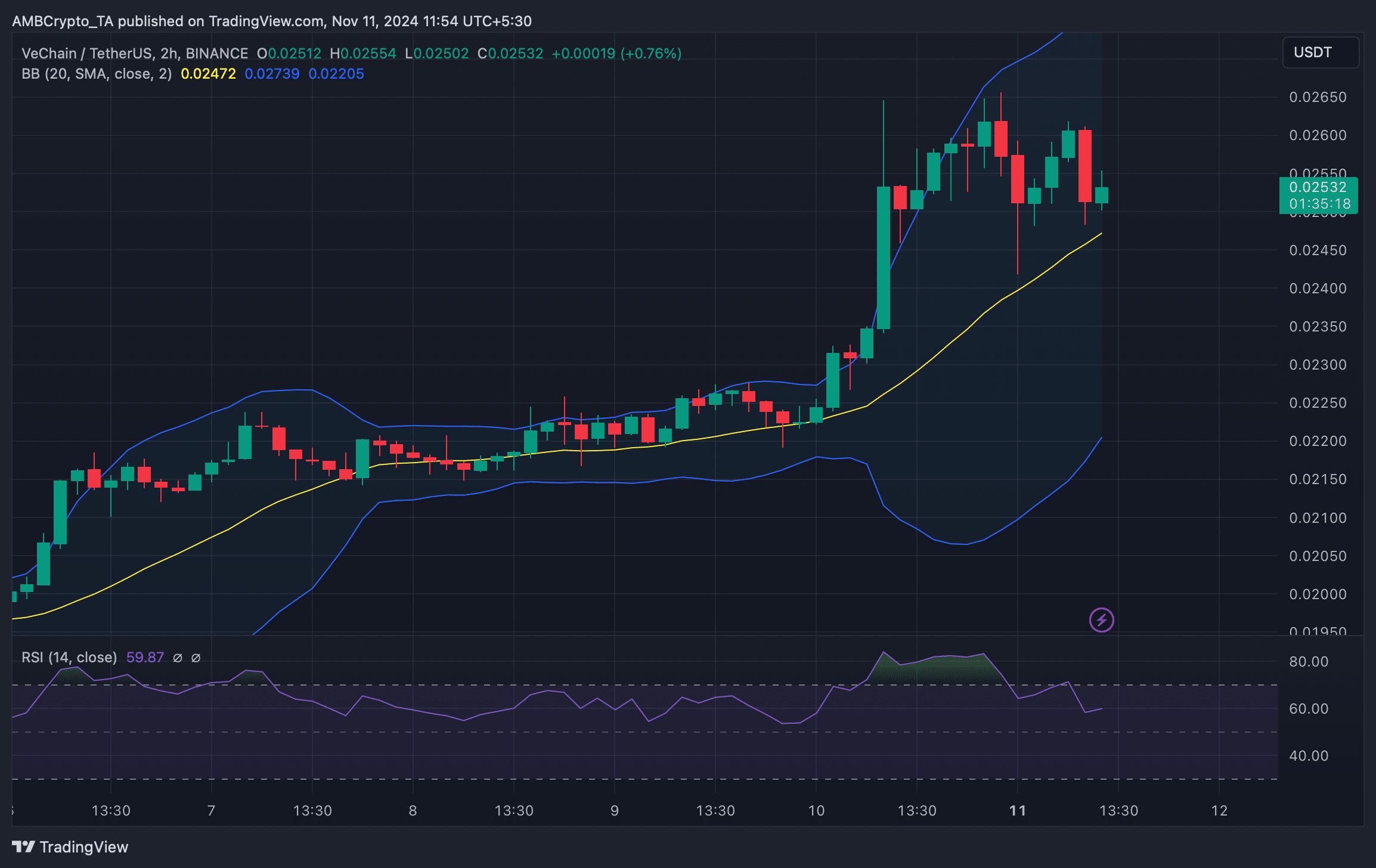Click the current price label 0.02532
This screenshot has width=1376, height=868.
click(x=1318, y=187)
